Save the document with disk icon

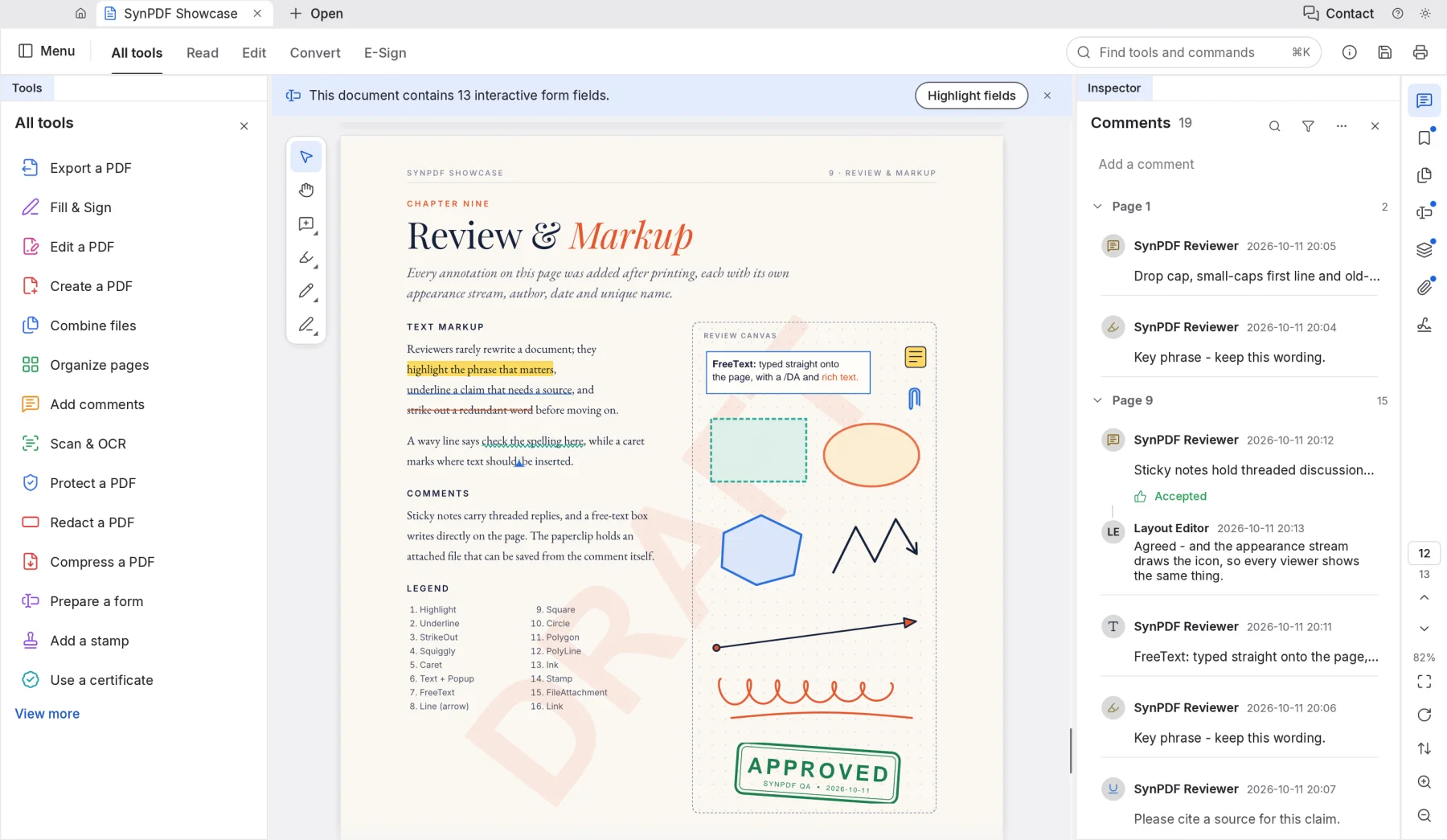point(1385,52)
